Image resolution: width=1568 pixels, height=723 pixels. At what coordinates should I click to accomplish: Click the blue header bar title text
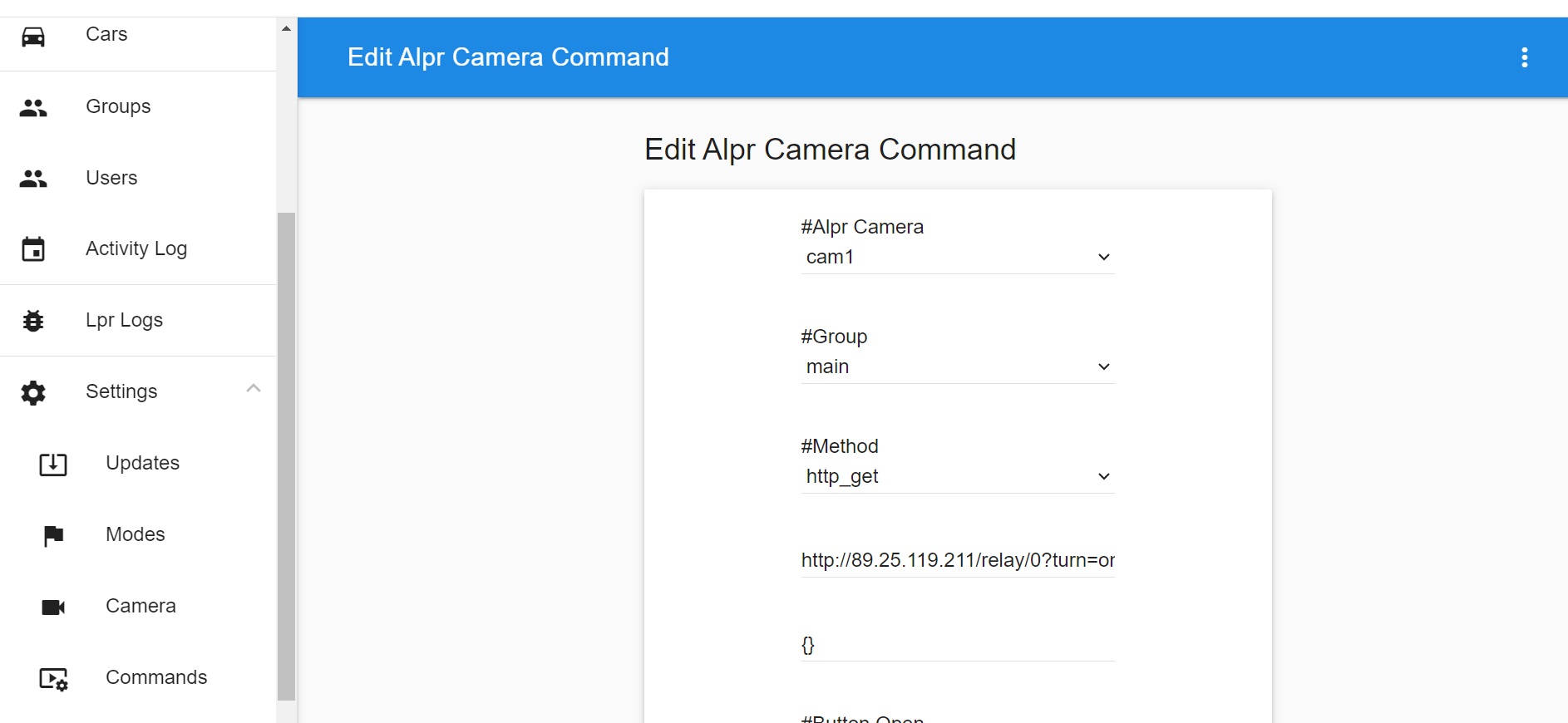[x=508, y=57]
